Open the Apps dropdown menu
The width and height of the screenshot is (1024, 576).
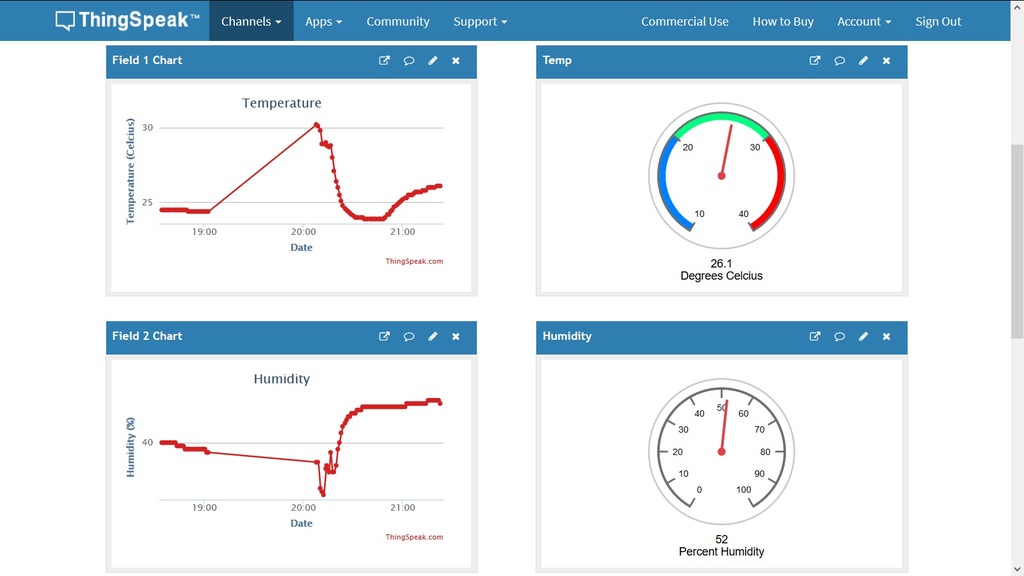coord(323,21)
